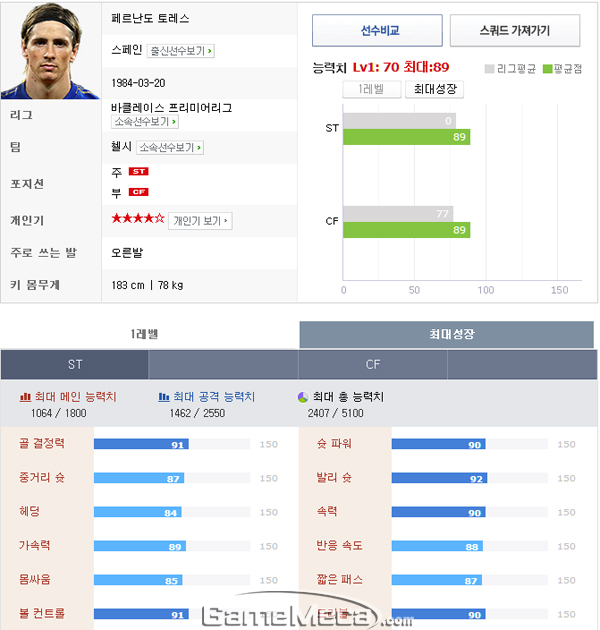
Task: Click the 선수비교 button
Action: point(377,31)
